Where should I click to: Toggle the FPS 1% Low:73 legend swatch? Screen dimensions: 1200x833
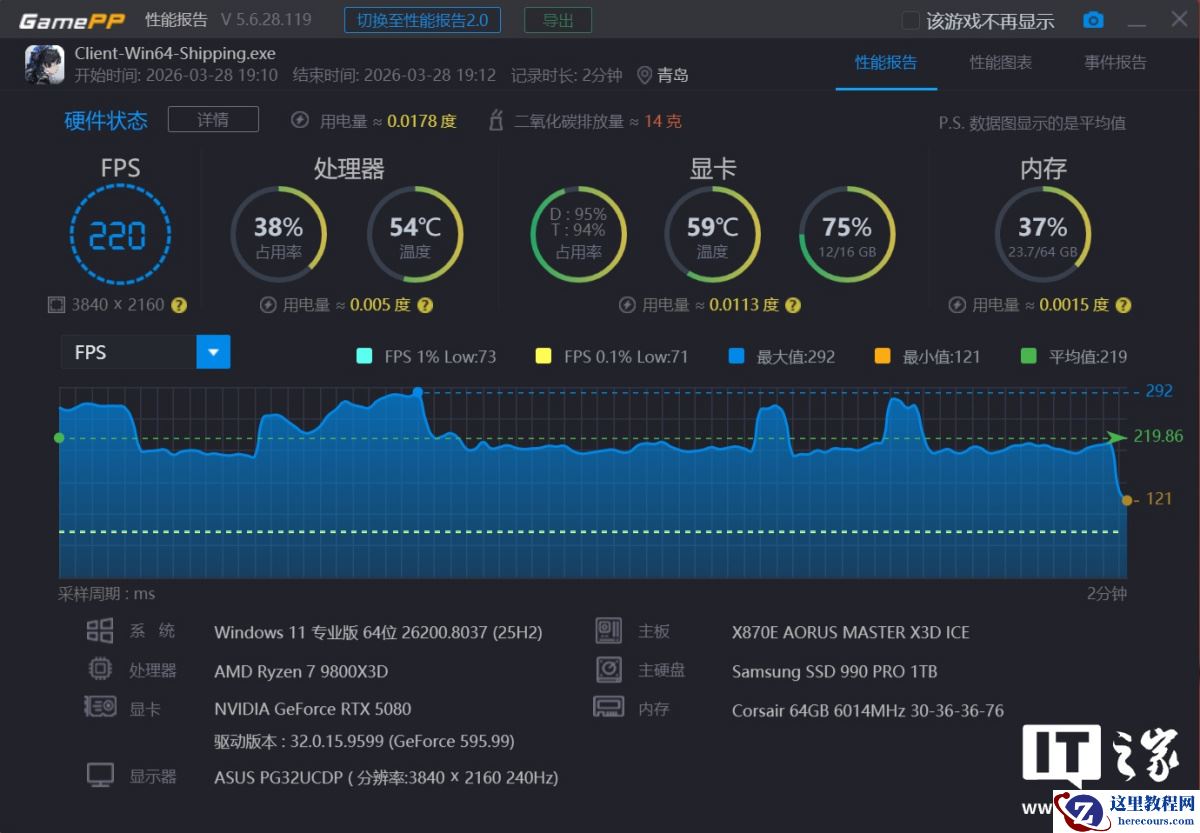pyautogui.click(x=364, y=356)
